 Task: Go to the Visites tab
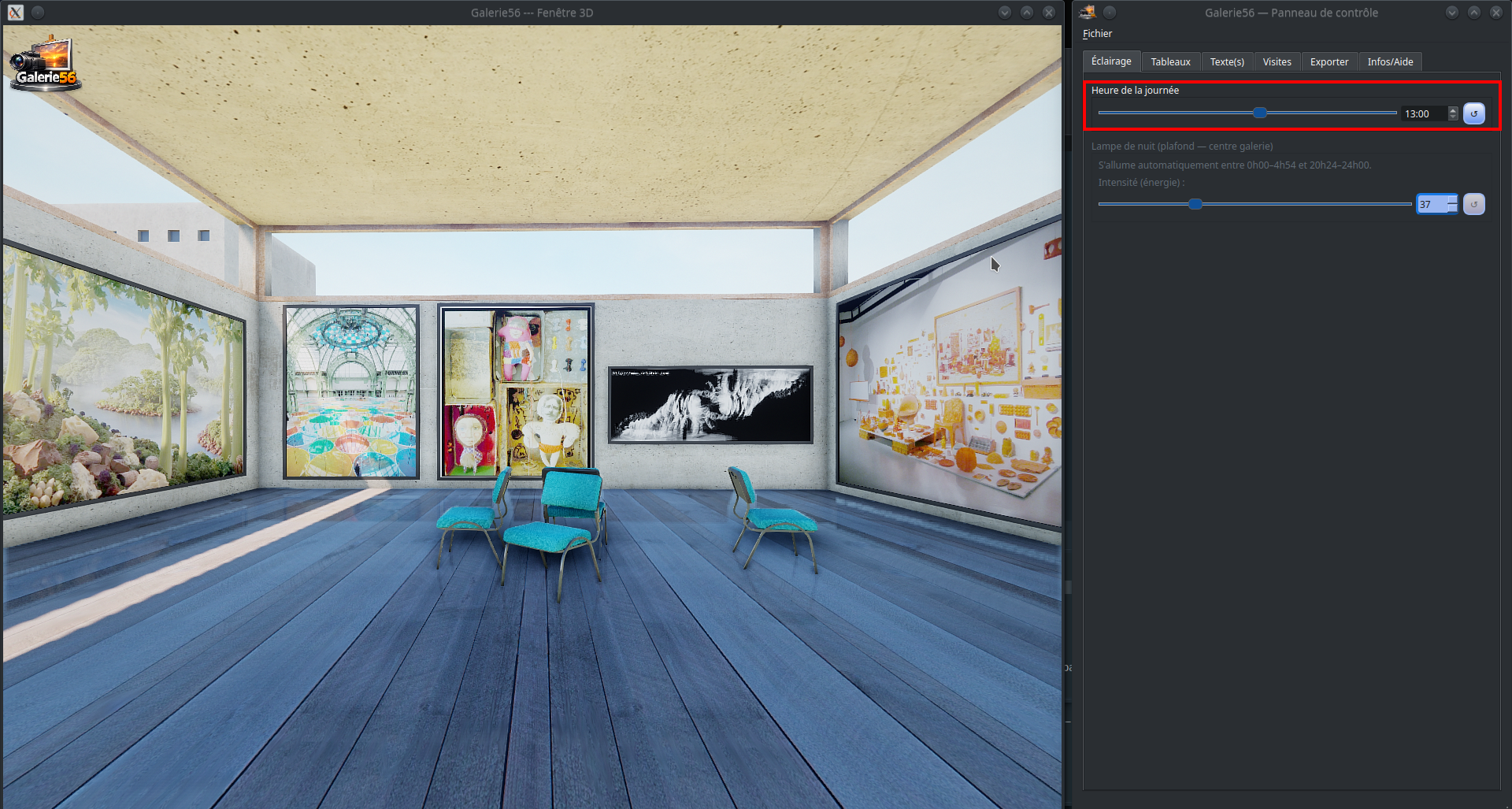[x=1277, y=62]
